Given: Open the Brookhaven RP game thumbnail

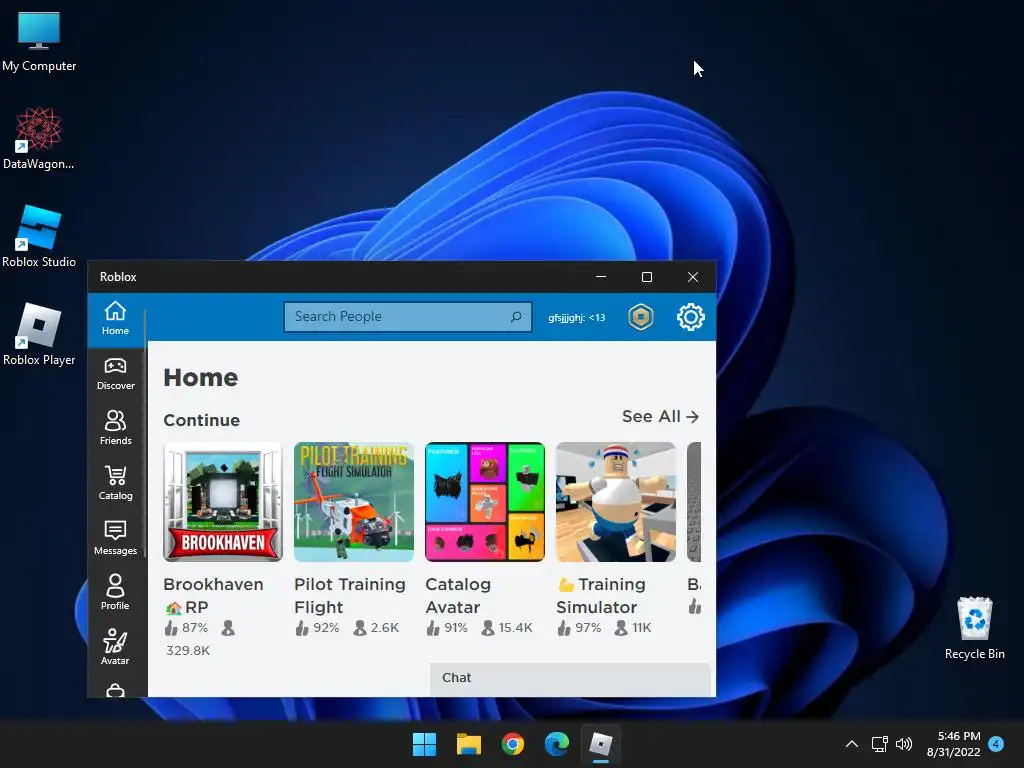Looking at the screenshot, I should pyautogui.click(x=223, y=502).
